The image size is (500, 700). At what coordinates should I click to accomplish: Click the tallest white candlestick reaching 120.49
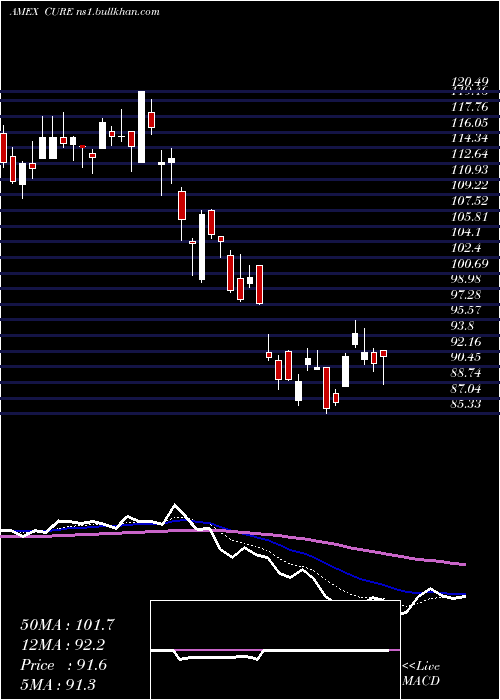[142, 126]
